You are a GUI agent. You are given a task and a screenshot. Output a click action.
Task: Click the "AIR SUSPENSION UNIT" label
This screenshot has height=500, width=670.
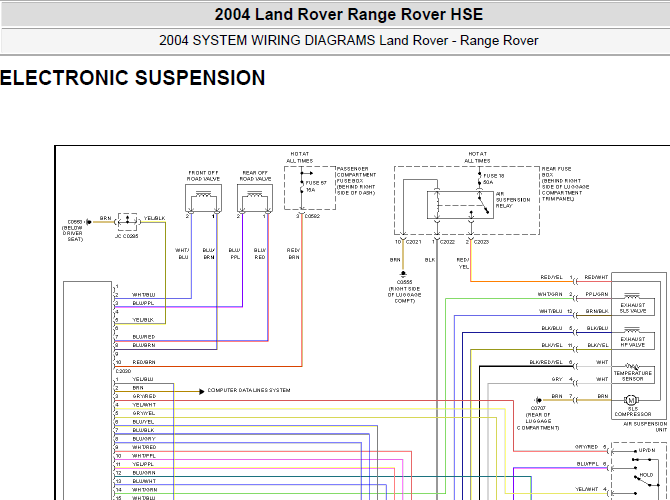tap(645, 426)
